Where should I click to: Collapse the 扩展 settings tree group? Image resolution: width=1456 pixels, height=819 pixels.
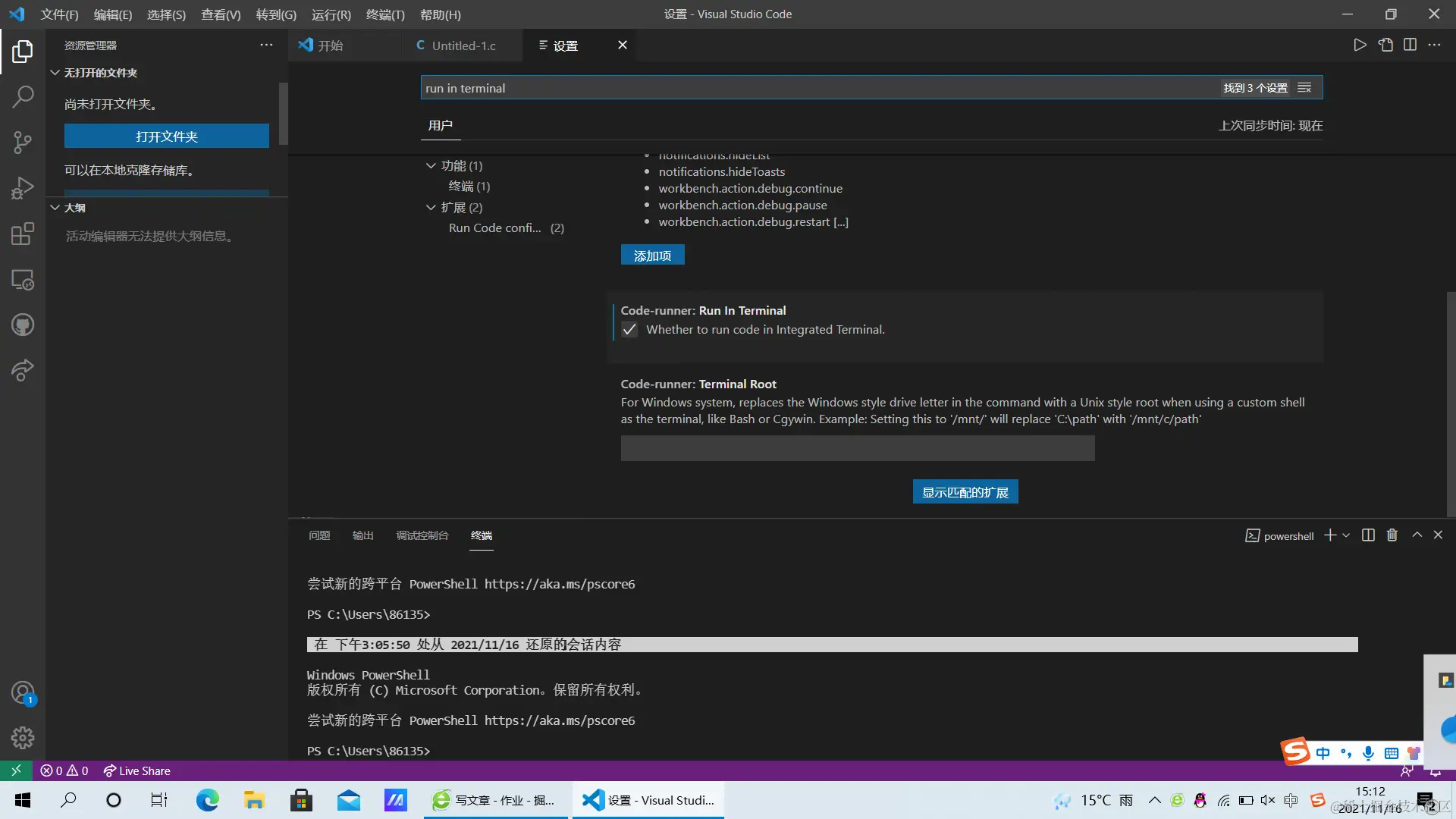pyautogui.click(x=431, y=207)
